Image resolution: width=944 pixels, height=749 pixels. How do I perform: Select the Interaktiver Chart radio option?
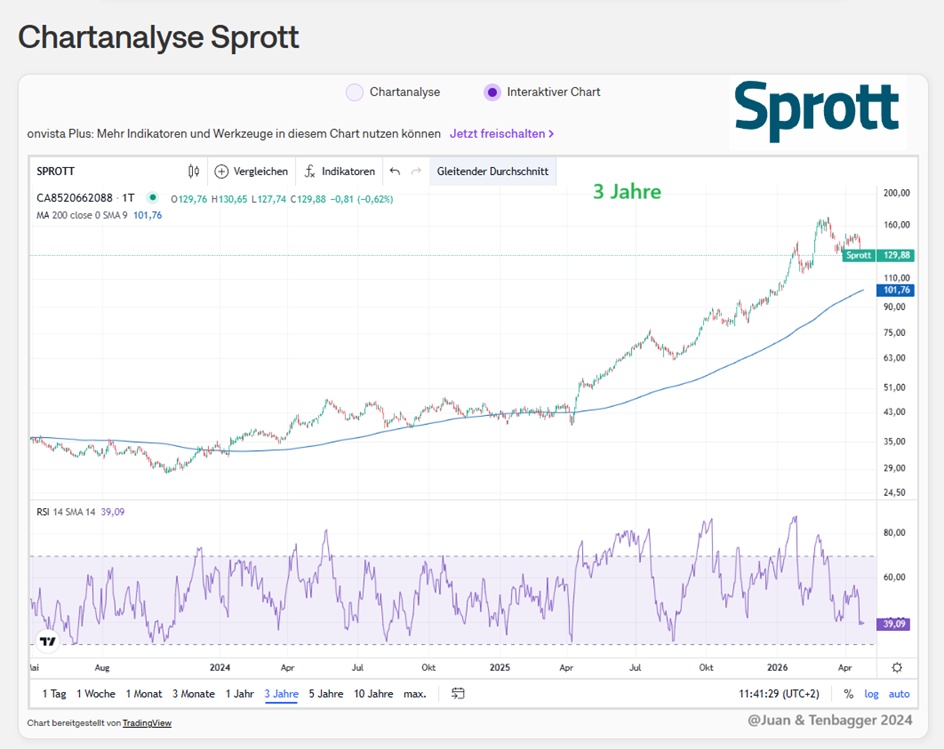pyautogui.click(x=492, y=92)
